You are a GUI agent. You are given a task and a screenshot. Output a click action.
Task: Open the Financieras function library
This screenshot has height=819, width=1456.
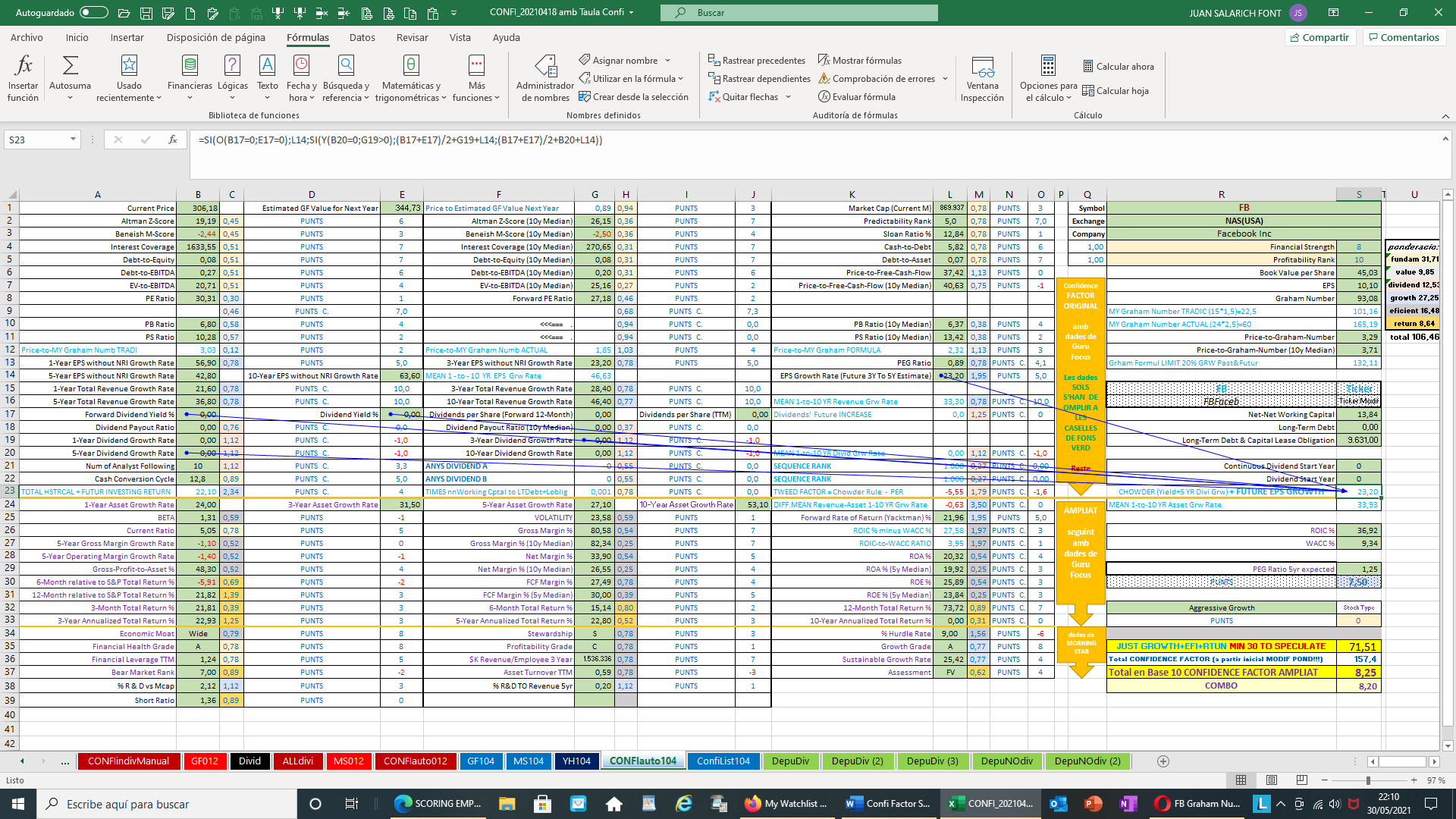pyautogui.click(x=190, y=77)
